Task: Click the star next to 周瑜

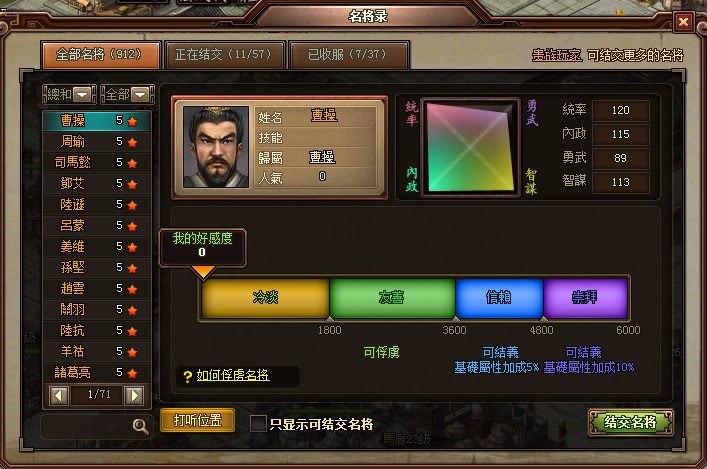Action: point(132,143)
